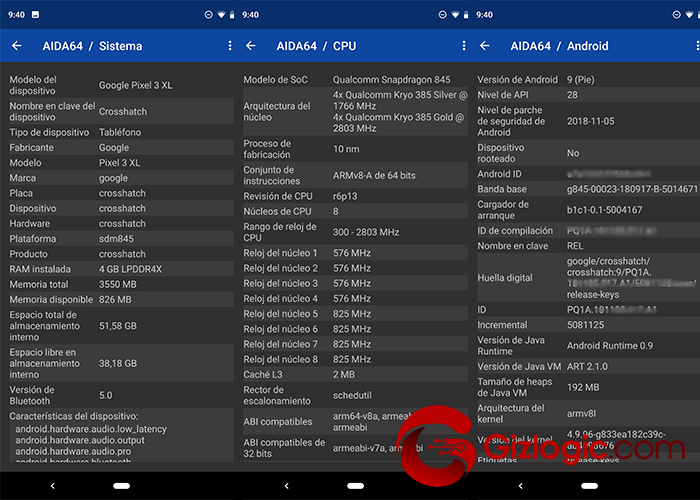
Task: Select the 'b1c1-0.1-5004167' bootloader value
Action: tap(604, 210)
